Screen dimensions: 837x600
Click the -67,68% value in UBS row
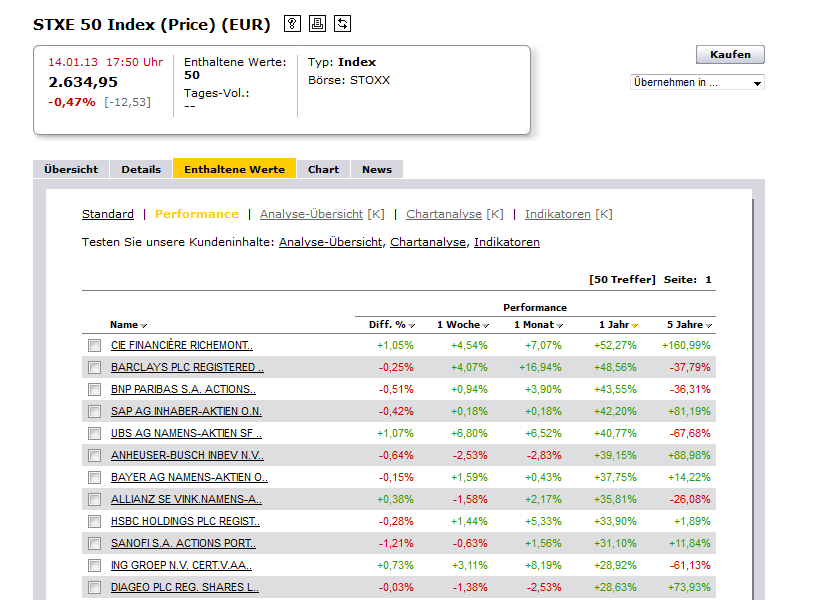(690, 433)
